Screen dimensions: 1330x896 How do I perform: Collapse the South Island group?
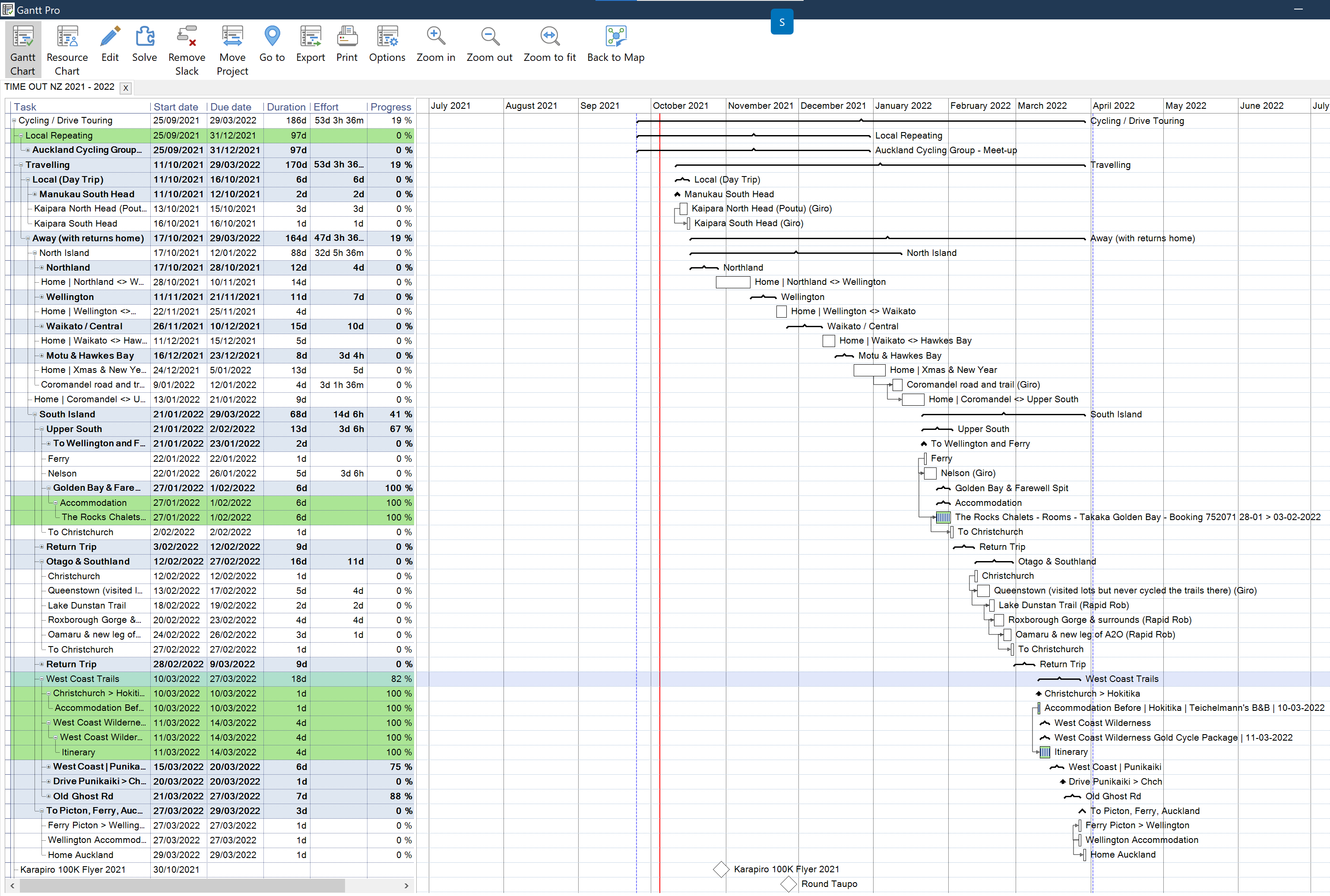click(x=35, y=415)
